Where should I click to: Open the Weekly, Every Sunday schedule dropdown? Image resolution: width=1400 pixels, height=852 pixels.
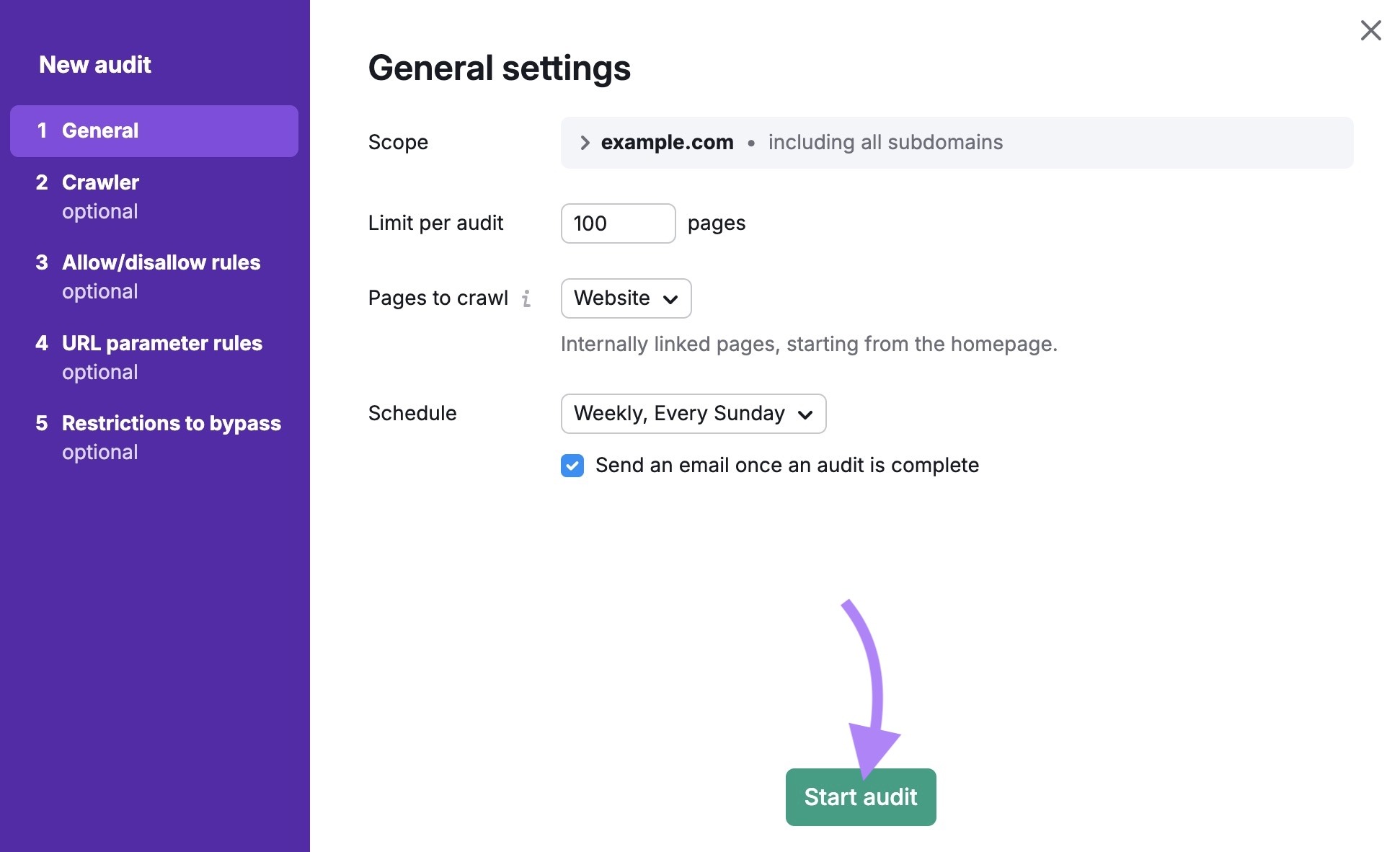pyautogui.click(x=693, y=414)
